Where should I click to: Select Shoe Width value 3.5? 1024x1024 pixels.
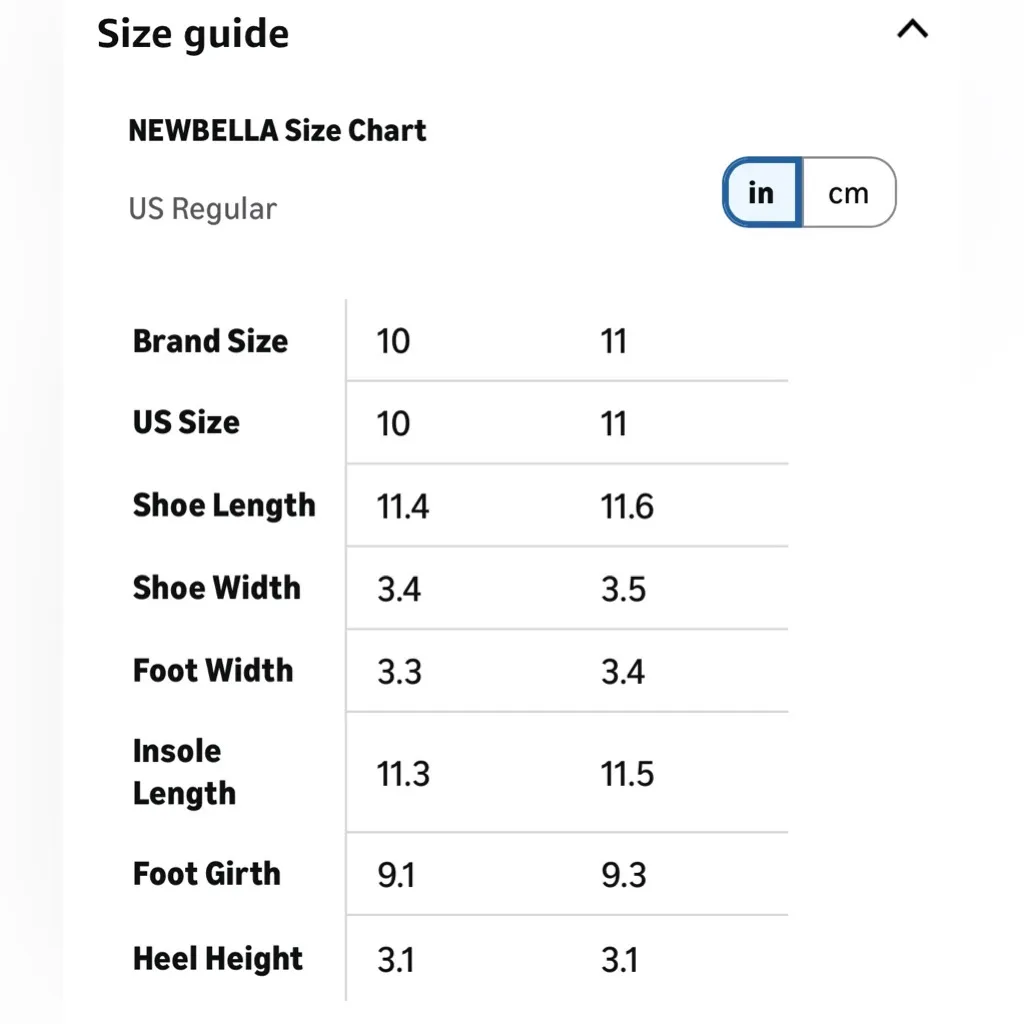pyautogui.click(x=625, y=589)
